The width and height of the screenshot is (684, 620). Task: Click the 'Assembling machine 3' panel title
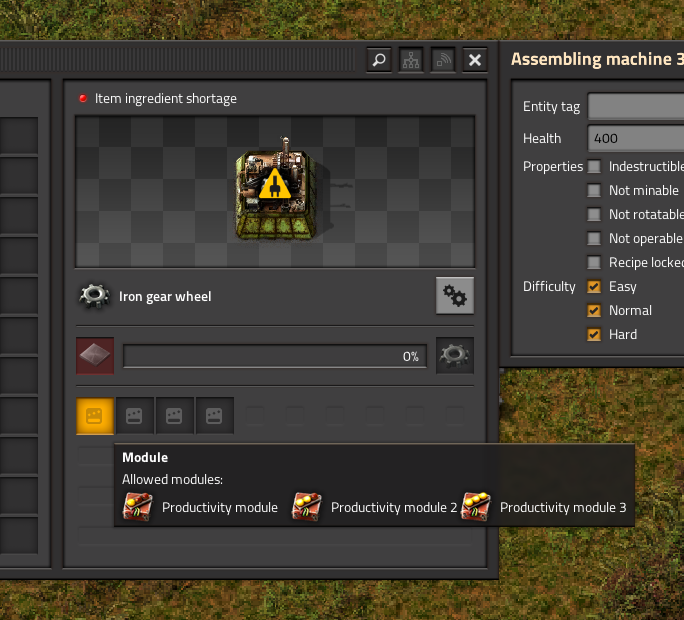click(598, 59)
